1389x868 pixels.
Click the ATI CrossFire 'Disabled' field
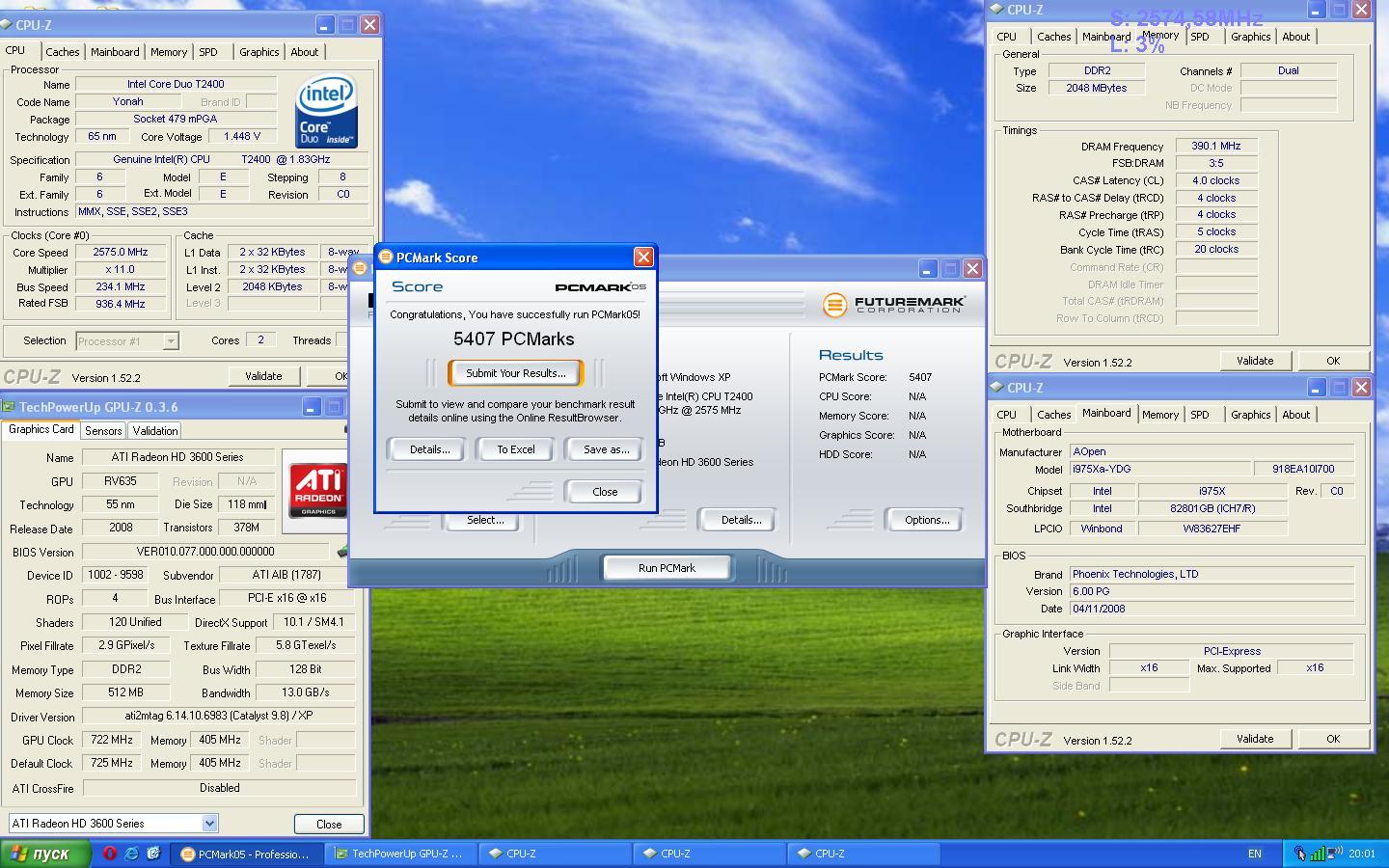point(219,788)
